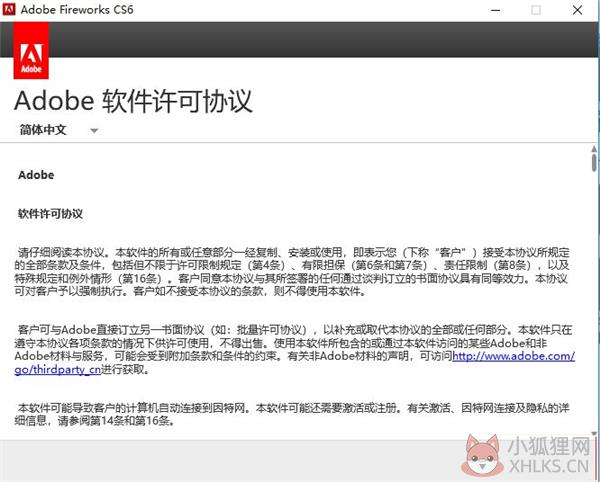Click the bold 软件许可协议 subheading

coord(50,213)
